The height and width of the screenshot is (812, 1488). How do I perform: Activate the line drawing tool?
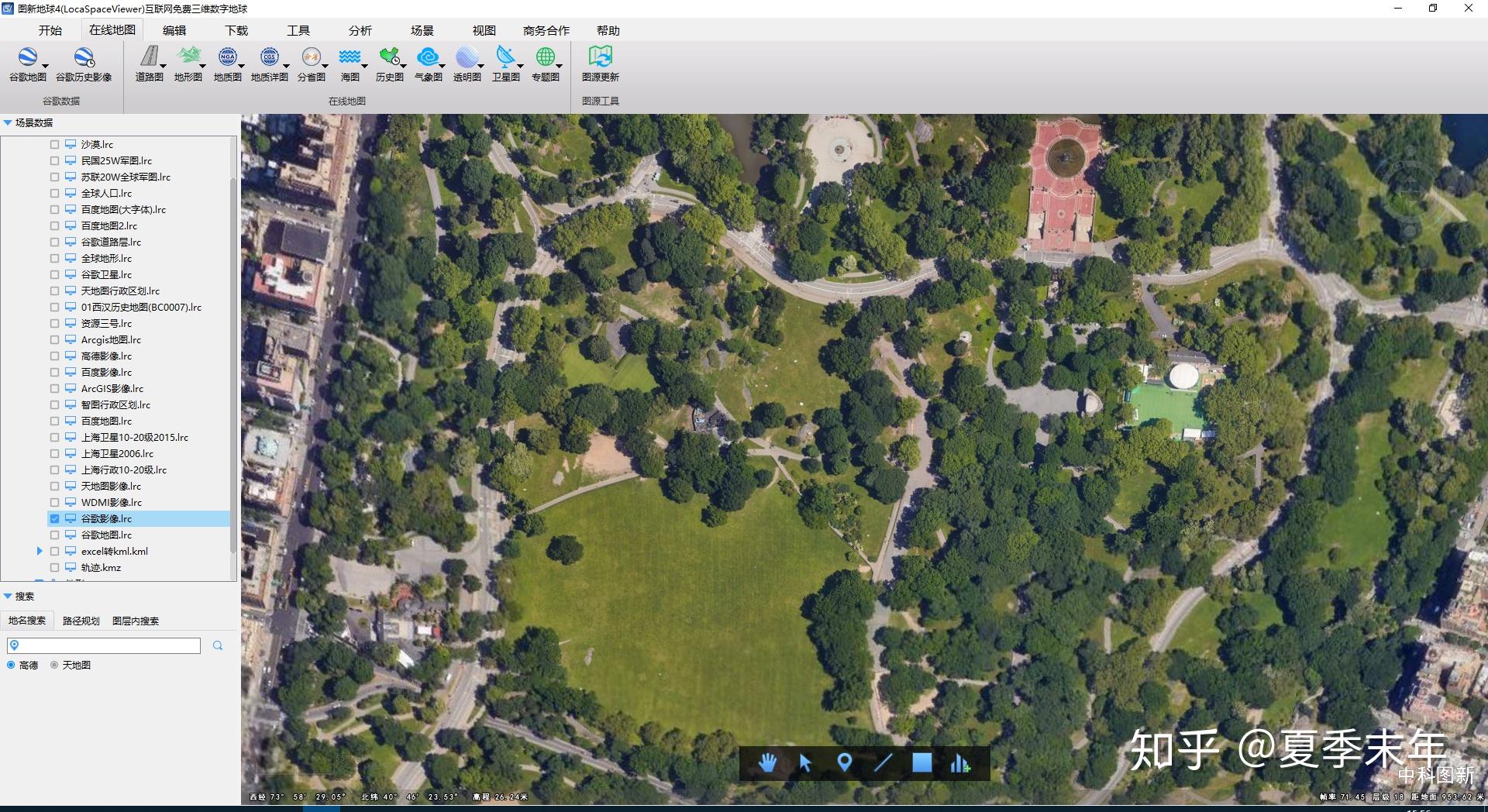(x=883, y=763)
